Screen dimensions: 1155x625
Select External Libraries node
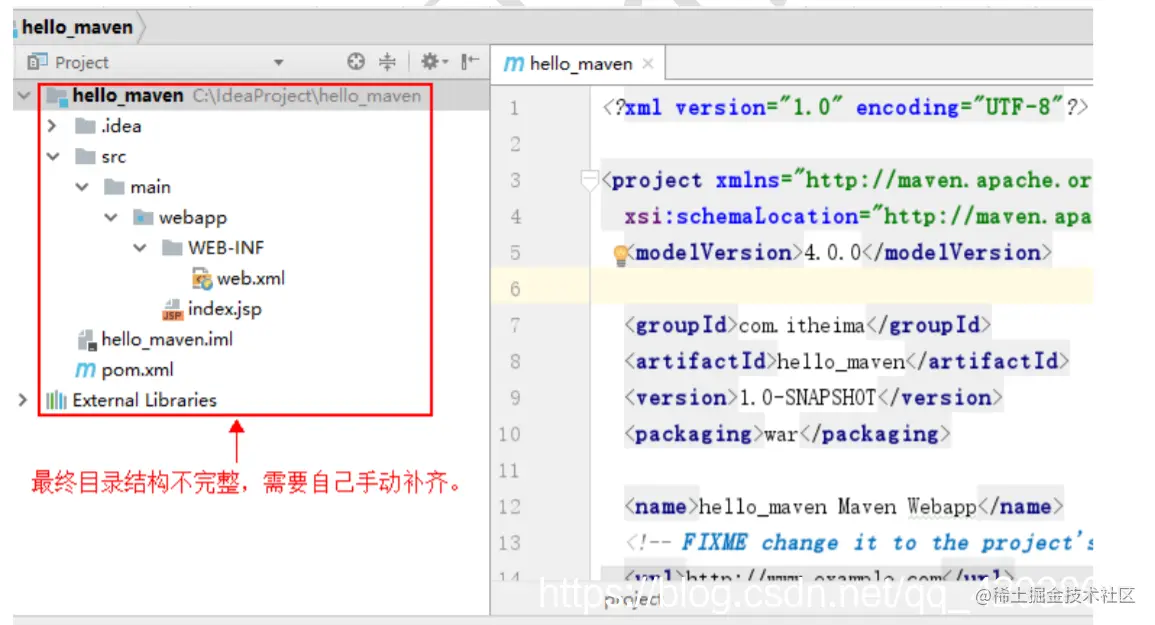pos(144,400)
